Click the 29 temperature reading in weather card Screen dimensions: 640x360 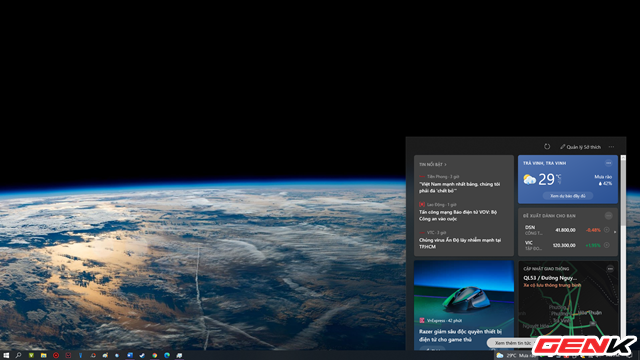pos(546,179)
